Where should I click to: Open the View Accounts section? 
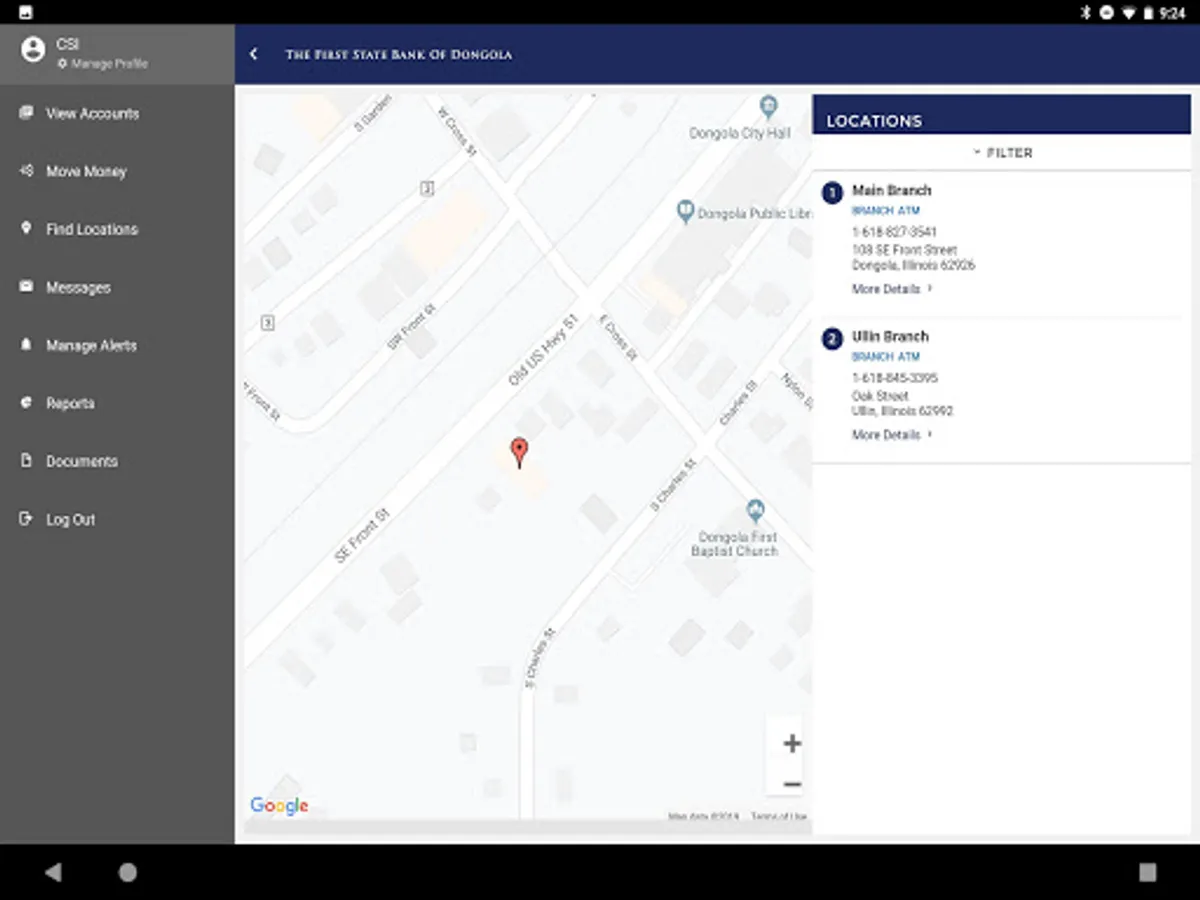click(27, 113)
